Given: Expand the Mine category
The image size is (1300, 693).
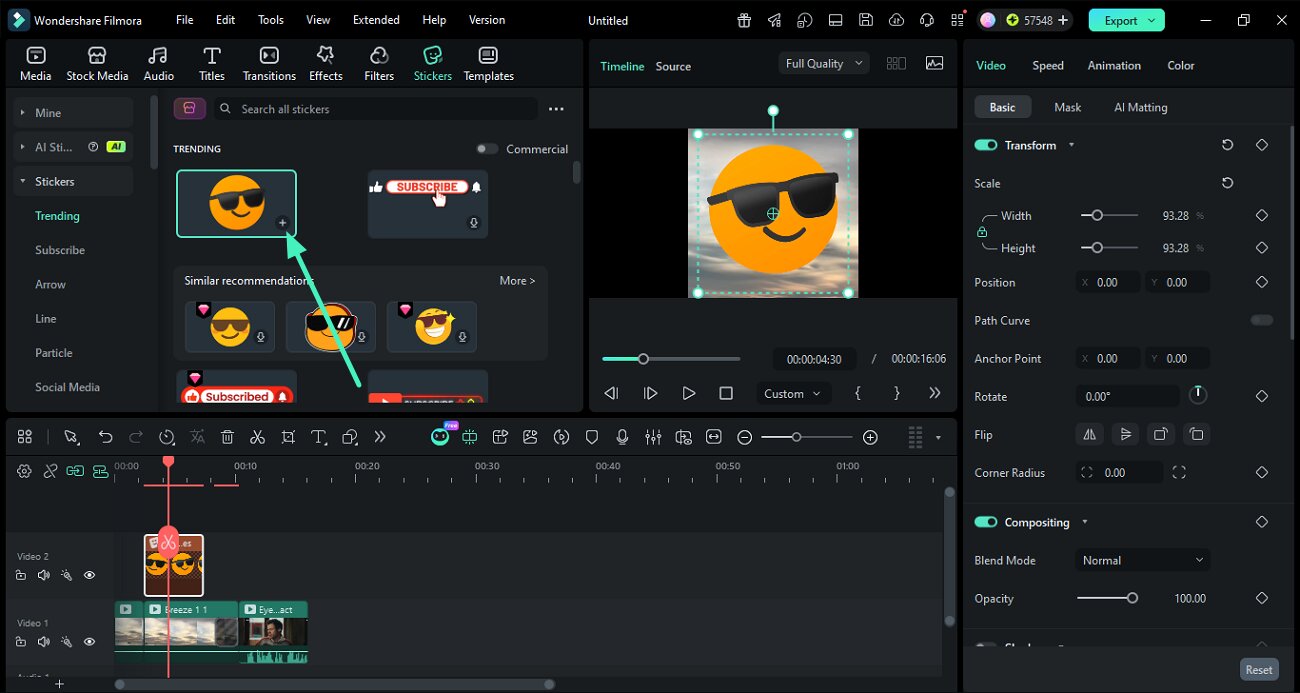Looking at the screenshot, I should (x=73, y=113).
